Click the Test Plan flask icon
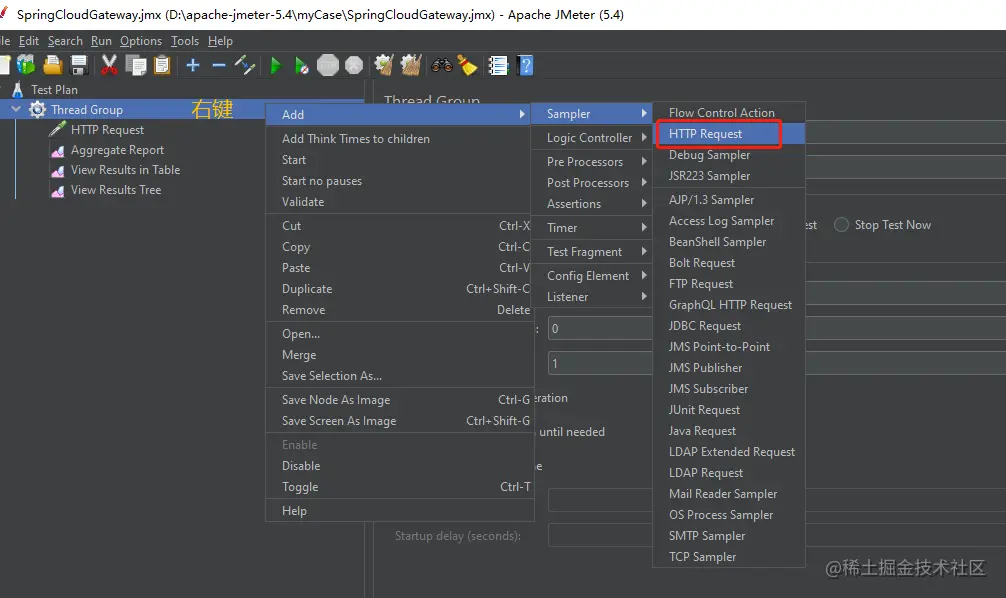 pos(17,90)
